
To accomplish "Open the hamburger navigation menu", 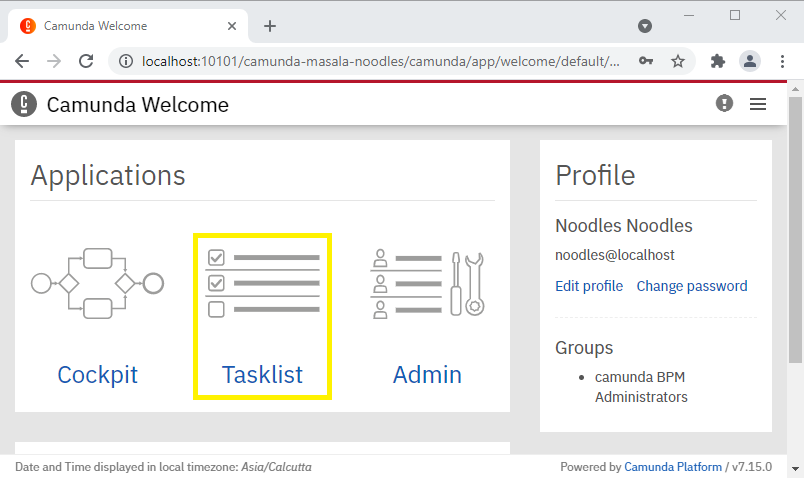I will pos(758,104).
